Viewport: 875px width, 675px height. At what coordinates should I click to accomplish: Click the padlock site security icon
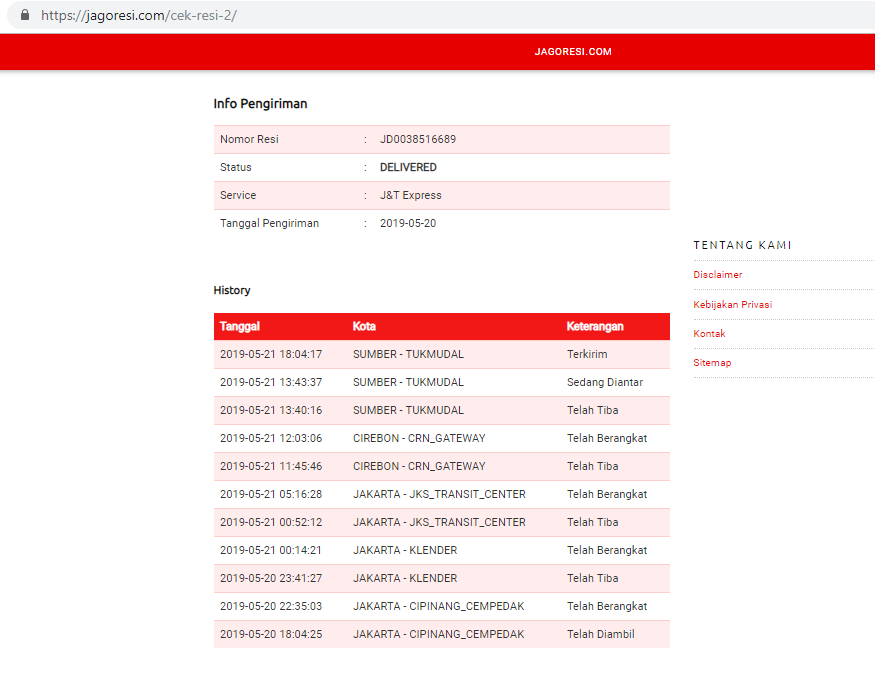[x=25, y=15]
